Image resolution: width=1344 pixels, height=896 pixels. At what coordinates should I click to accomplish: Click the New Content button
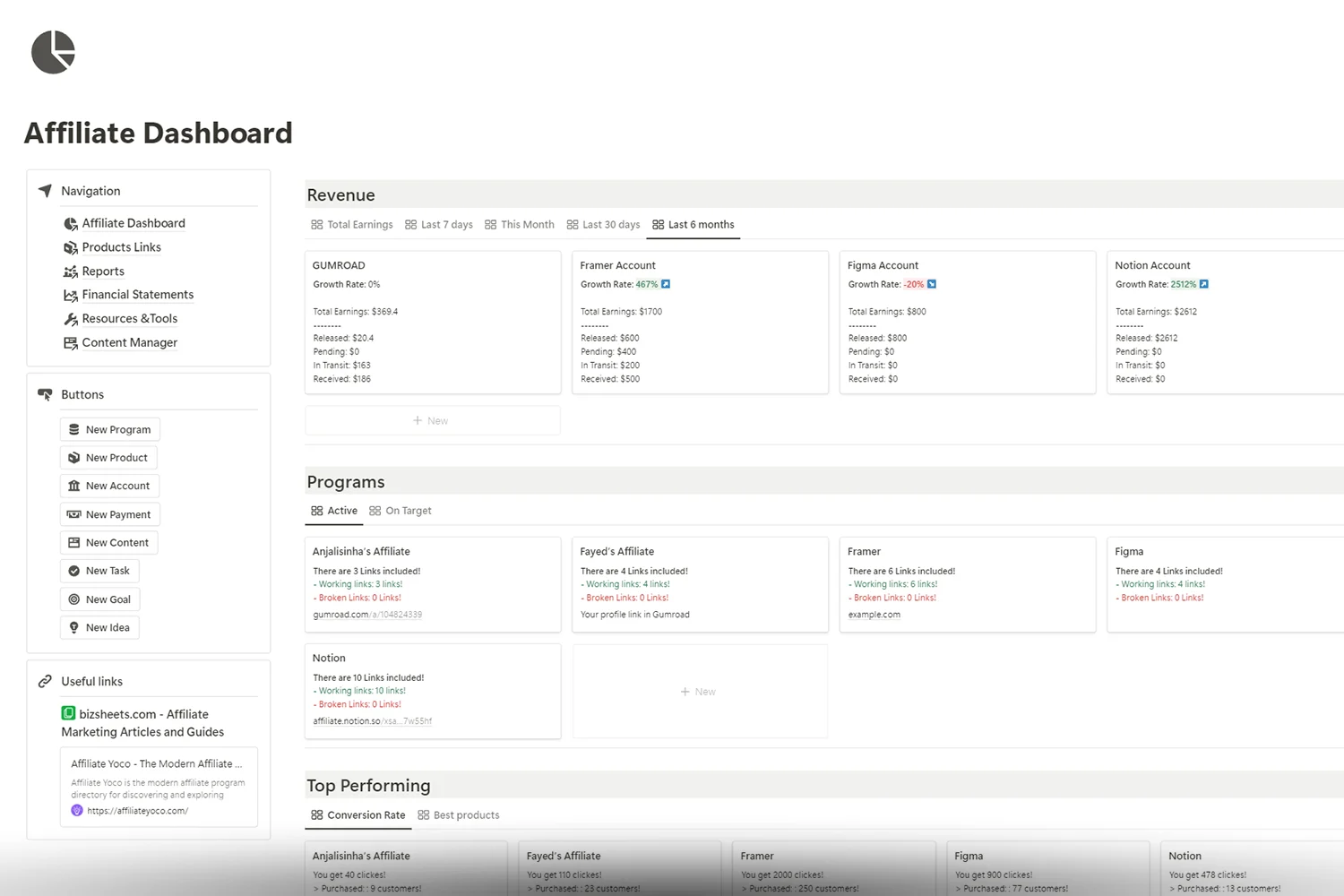[x=109, y=543]
